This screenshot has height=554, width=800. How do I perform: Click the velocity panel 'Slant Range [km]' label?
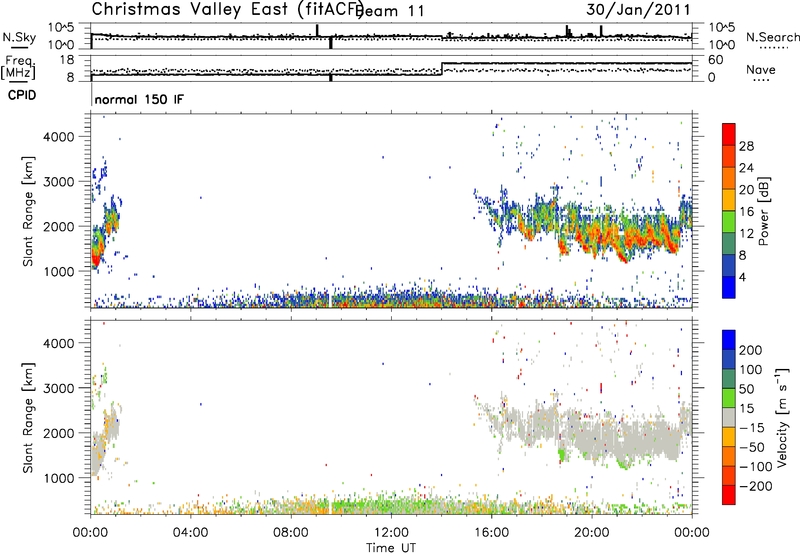pos(28,417)
